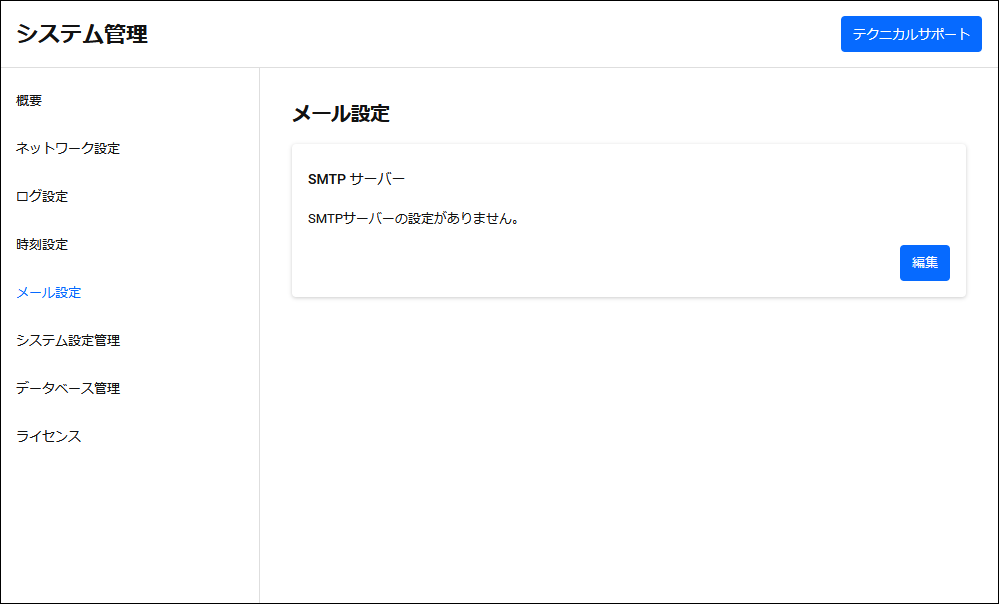The image size is (999, 604).
Task: Open システム設定管理 page
Action: (68, 340)
